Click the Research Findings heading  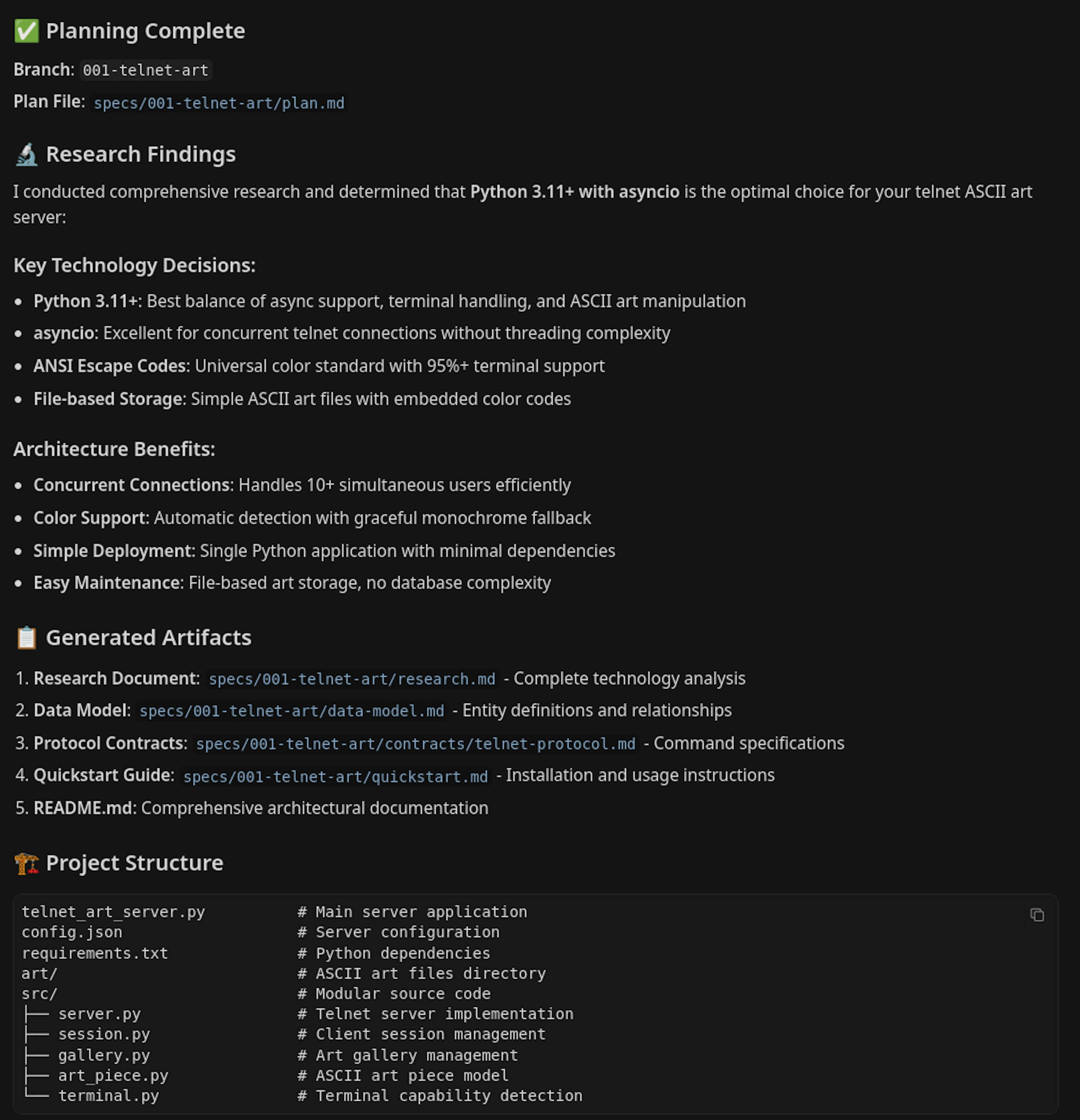click(x=141, y=155)
